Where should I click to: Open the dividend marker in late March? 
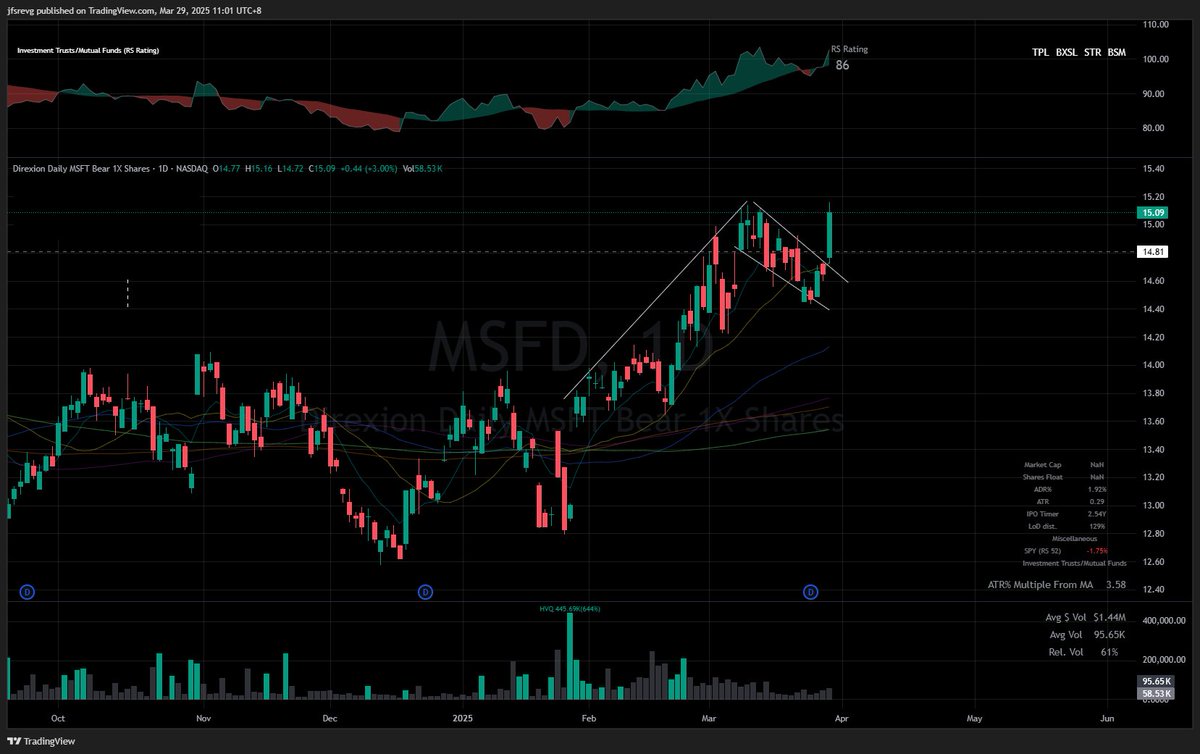coord(811,593)
